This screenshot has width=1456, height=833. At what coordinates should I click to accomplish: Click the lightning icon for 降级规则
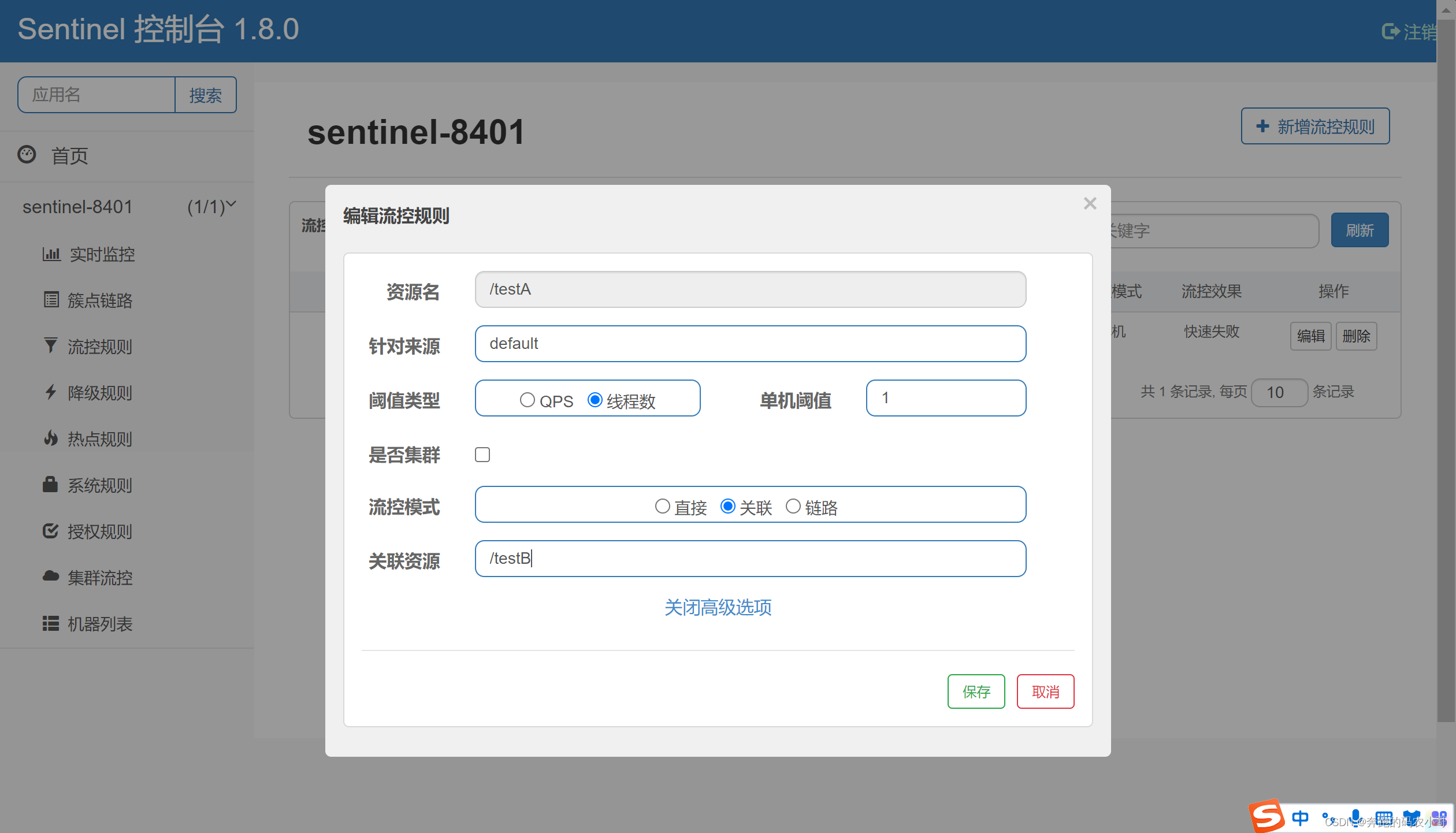51,392
